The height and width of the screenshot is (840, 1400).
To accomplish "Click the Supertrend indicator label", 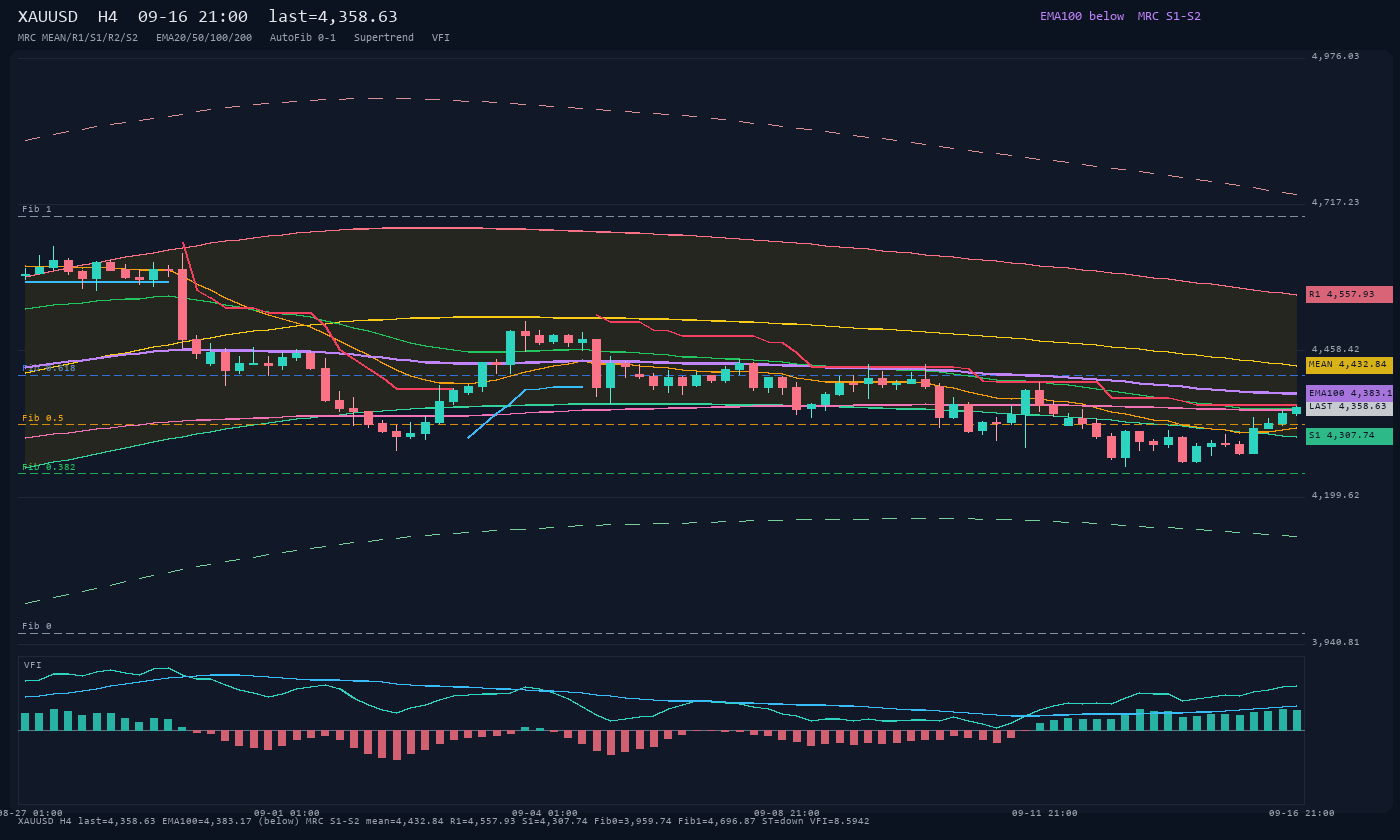I will click(x=384, y=38).
